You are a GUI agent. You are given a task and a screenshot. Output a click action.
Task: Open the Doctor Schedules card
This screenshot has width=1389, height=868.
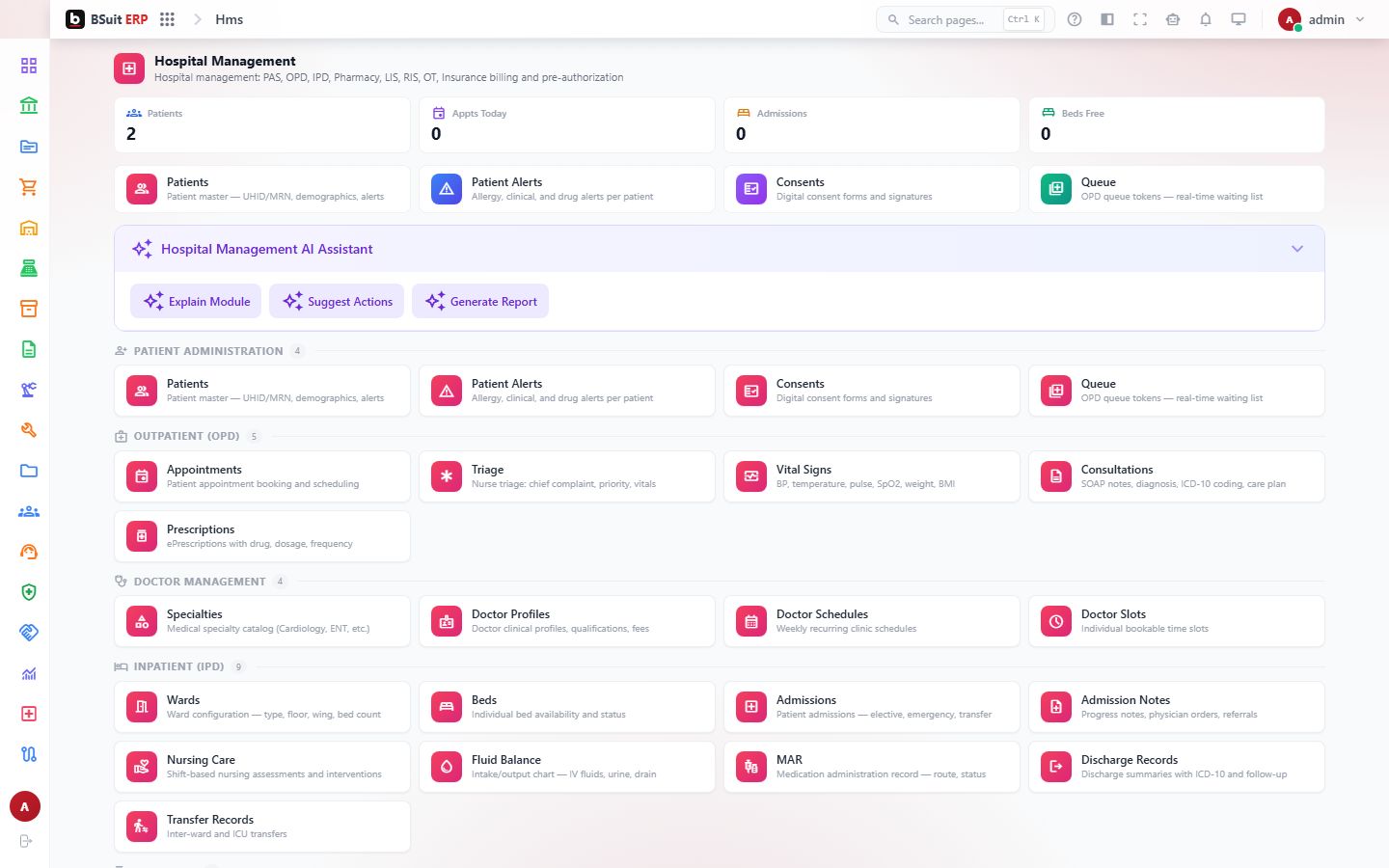point(871,621)
